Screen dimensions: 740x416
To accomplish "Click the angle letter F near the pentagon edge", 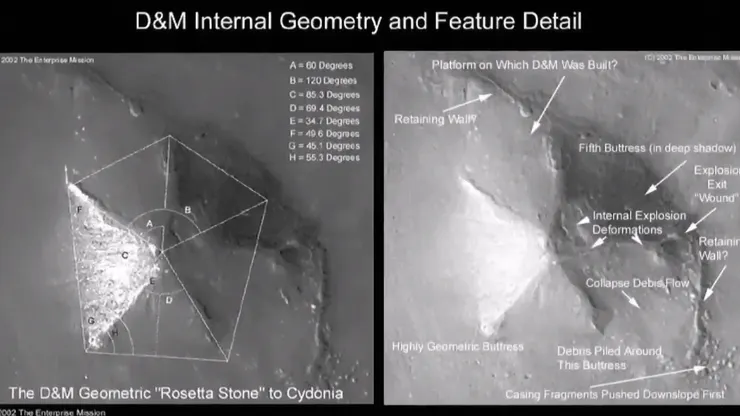I will tap(79, 209).
